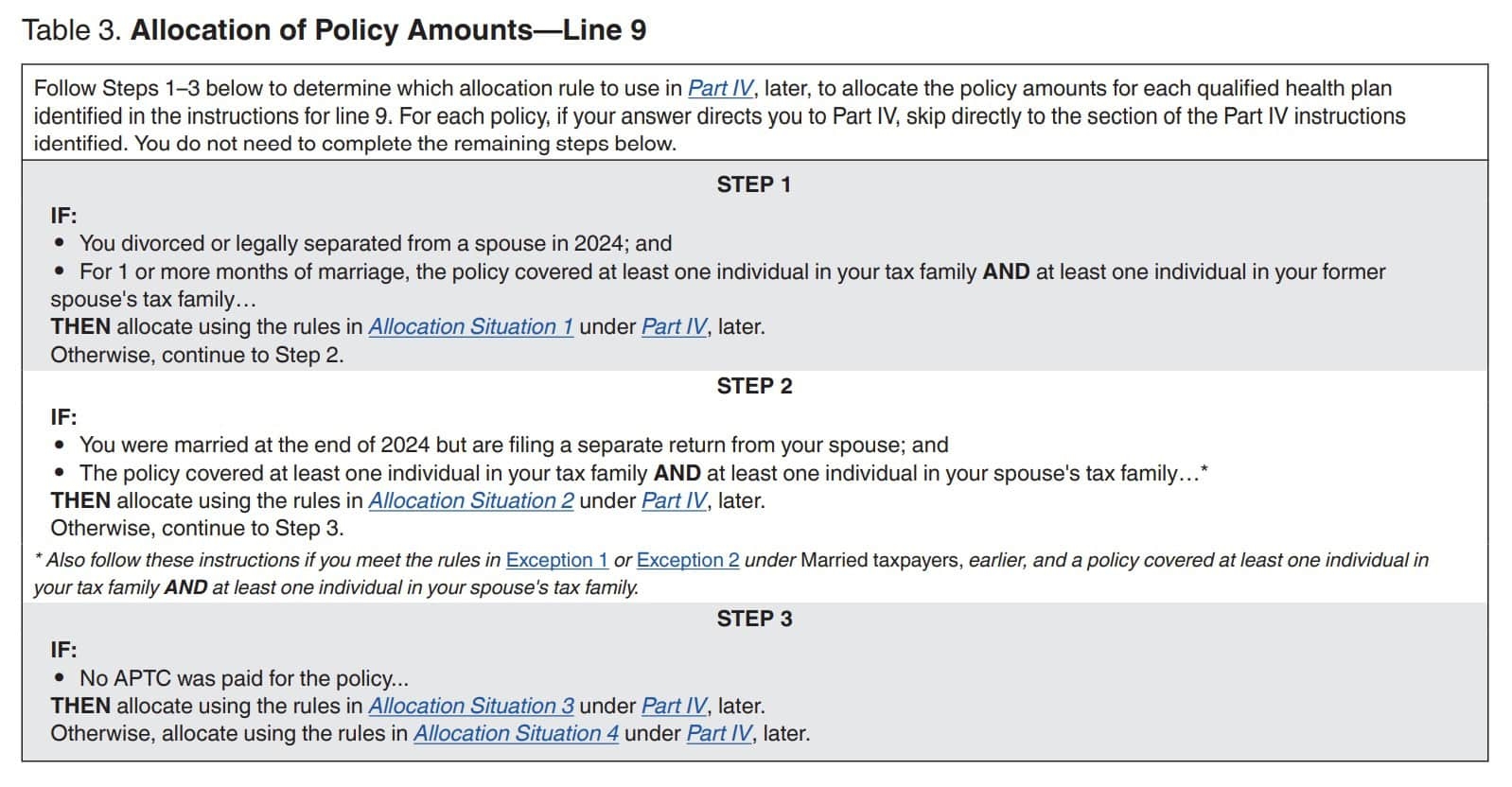Click the STEP 3 heading
The image size is (1512, 787).
pyautogui.click(x=753, y=620)
